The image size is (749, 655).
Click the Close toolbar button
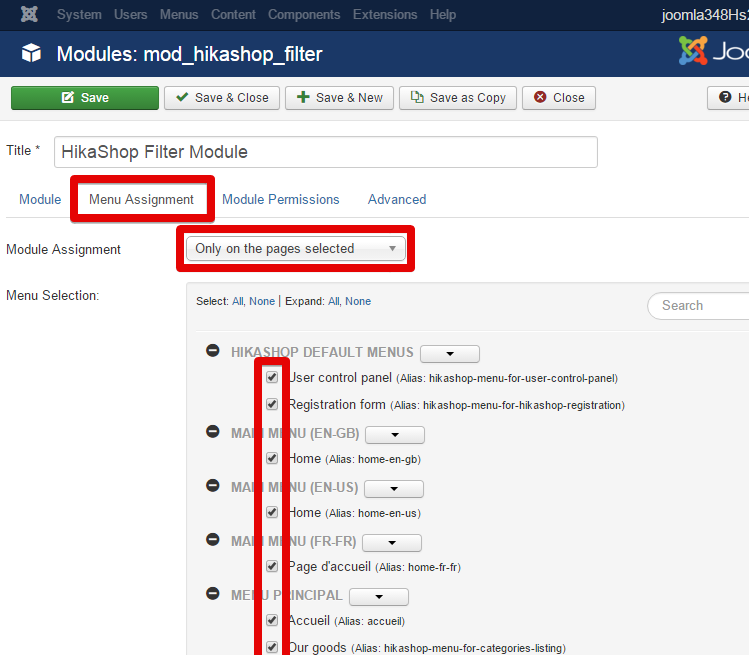point(559,97)
